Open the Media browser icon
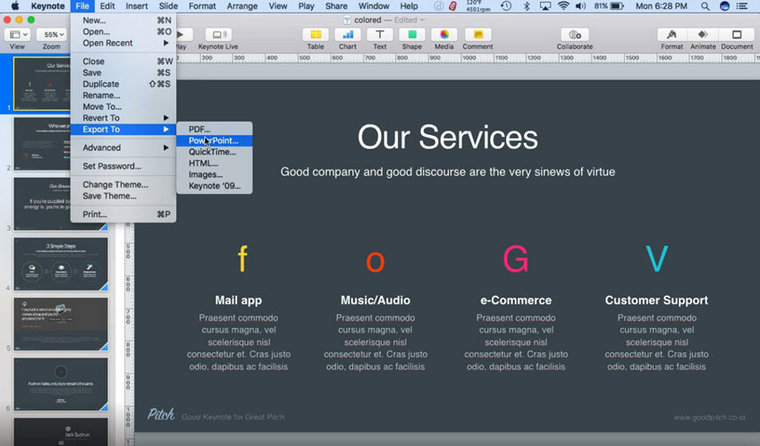Screen dimensions: 760x446 click(444, 35)
